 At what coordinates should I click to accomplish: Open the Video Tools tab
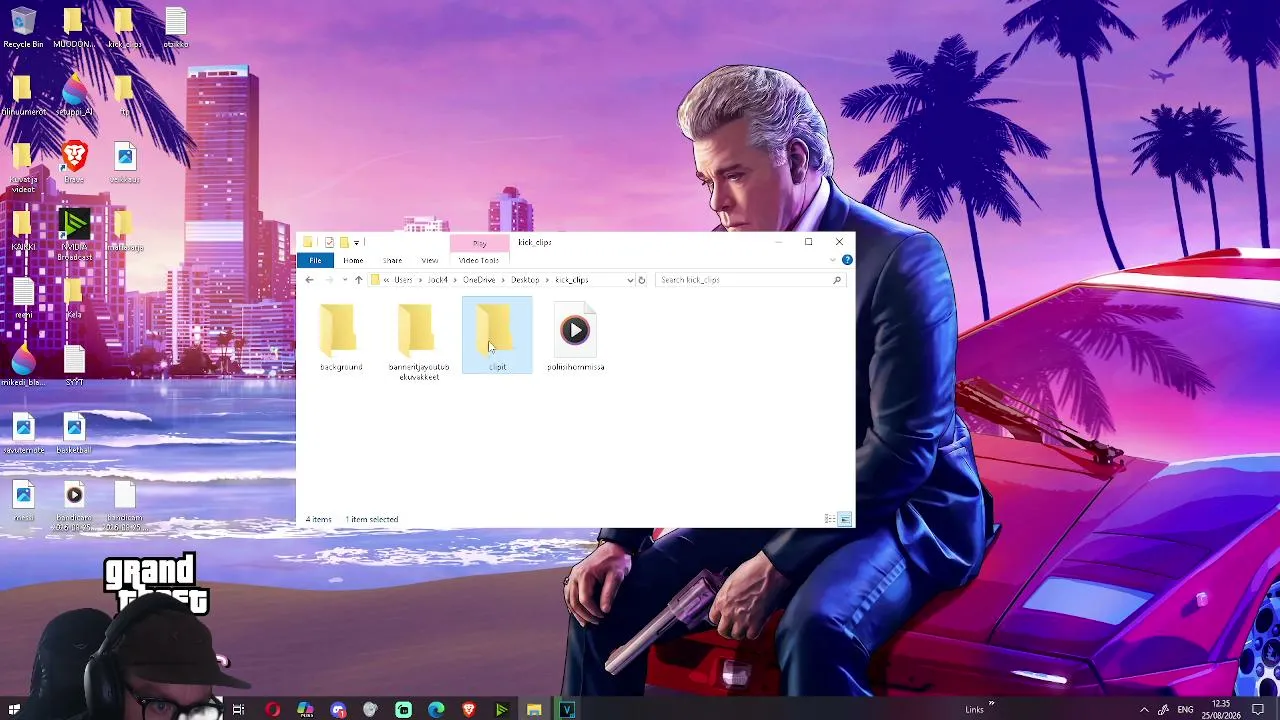tap(479, 260)
